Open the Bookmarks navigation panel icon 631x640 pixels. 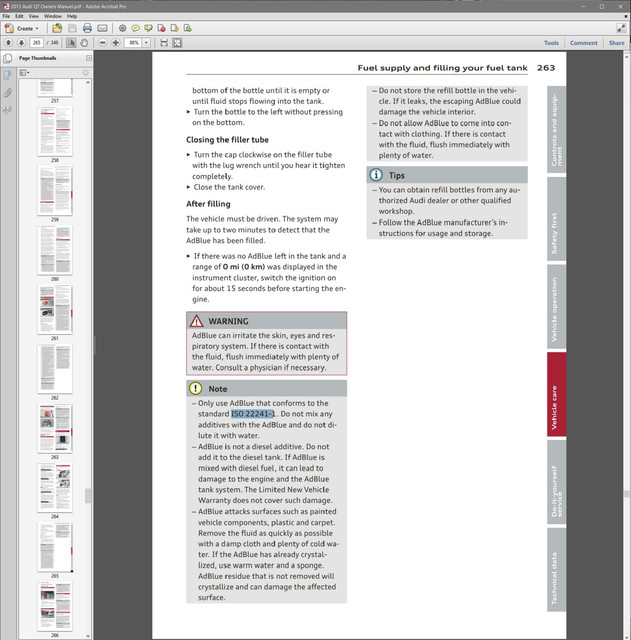coord(7,75)
